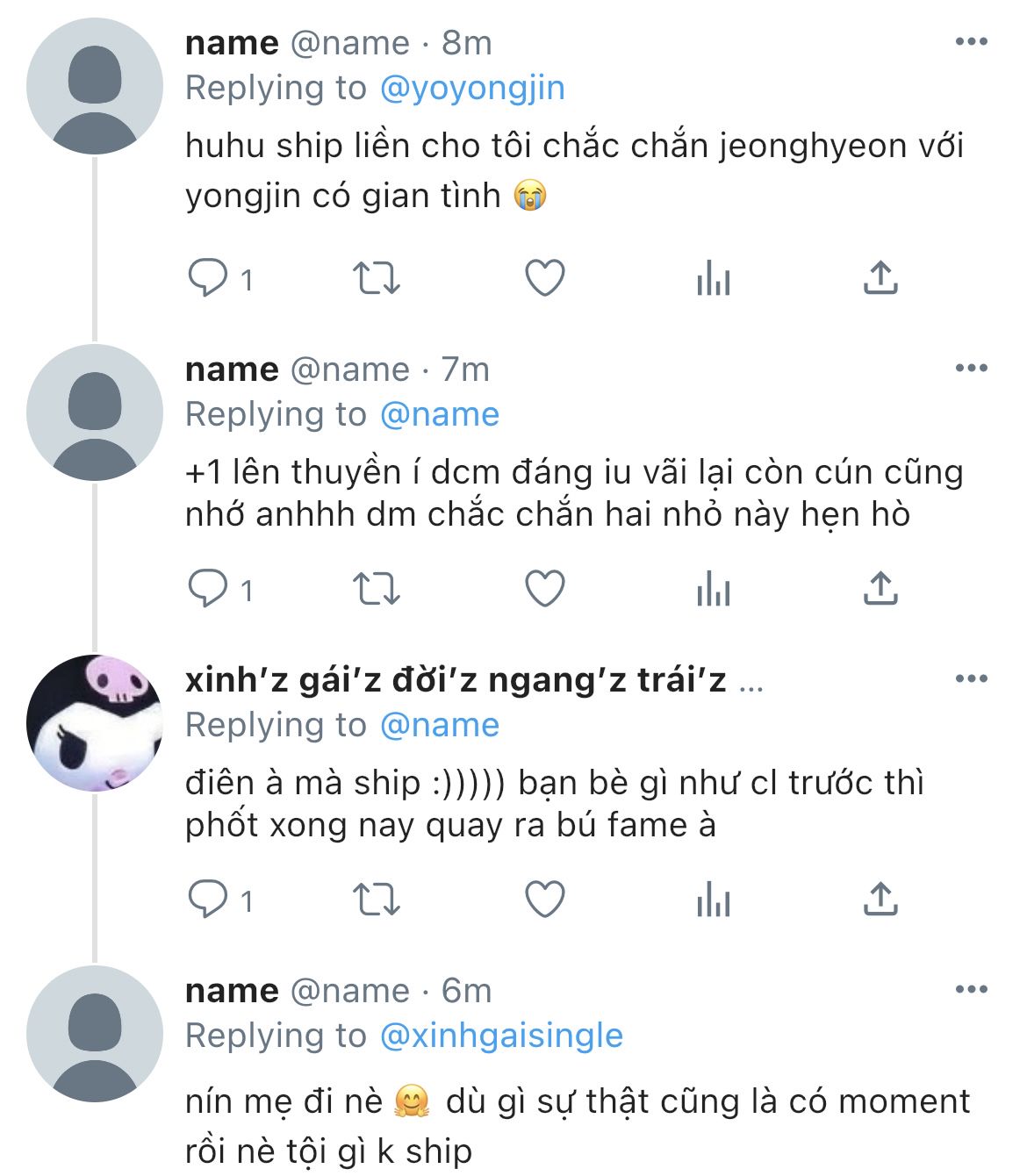View analytics of the 'điên à' tweet

pyautogui.click(x=713, y=900)
